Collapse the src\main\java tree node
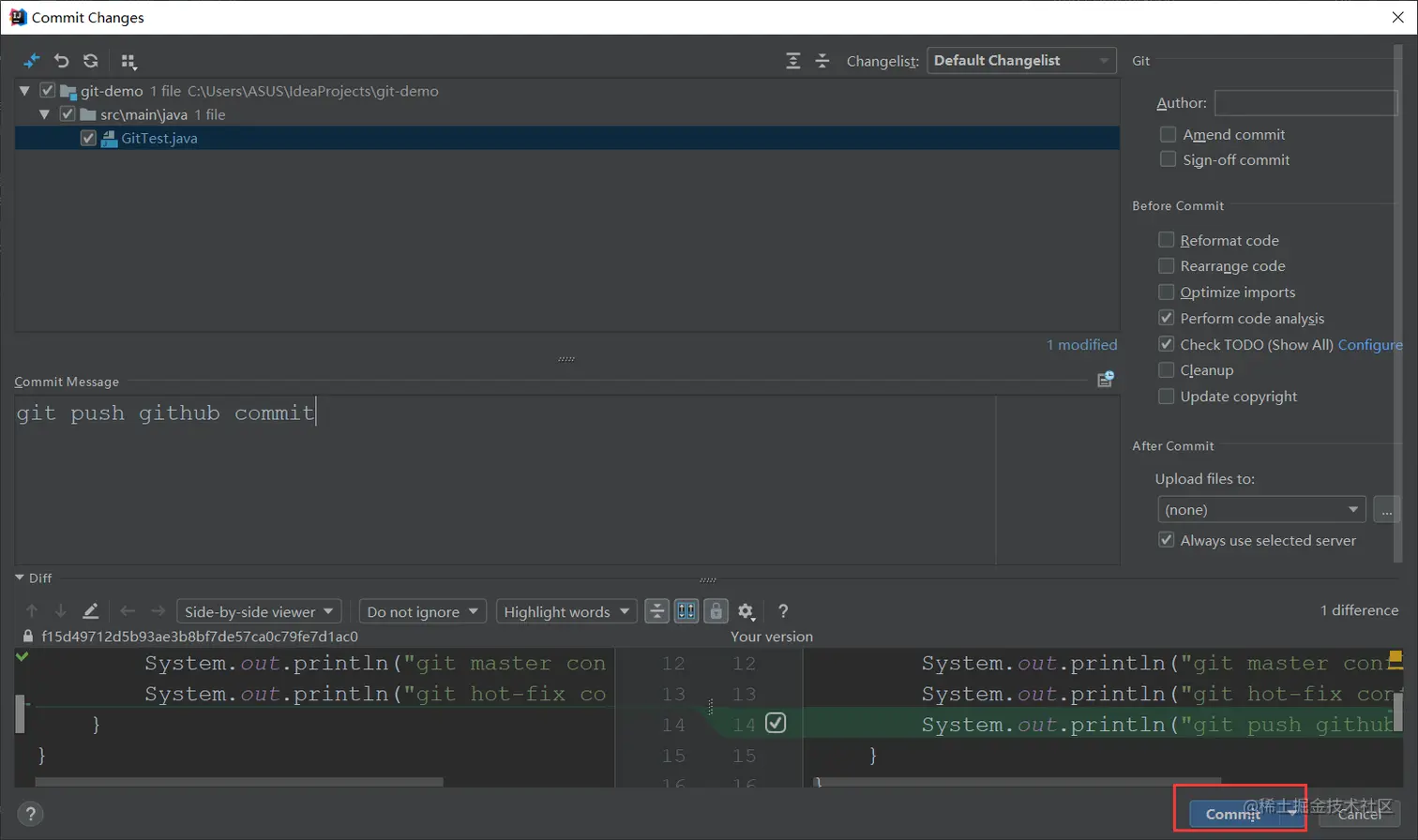The height and width of the screenshot is (840, 1418). pos(44,114)
